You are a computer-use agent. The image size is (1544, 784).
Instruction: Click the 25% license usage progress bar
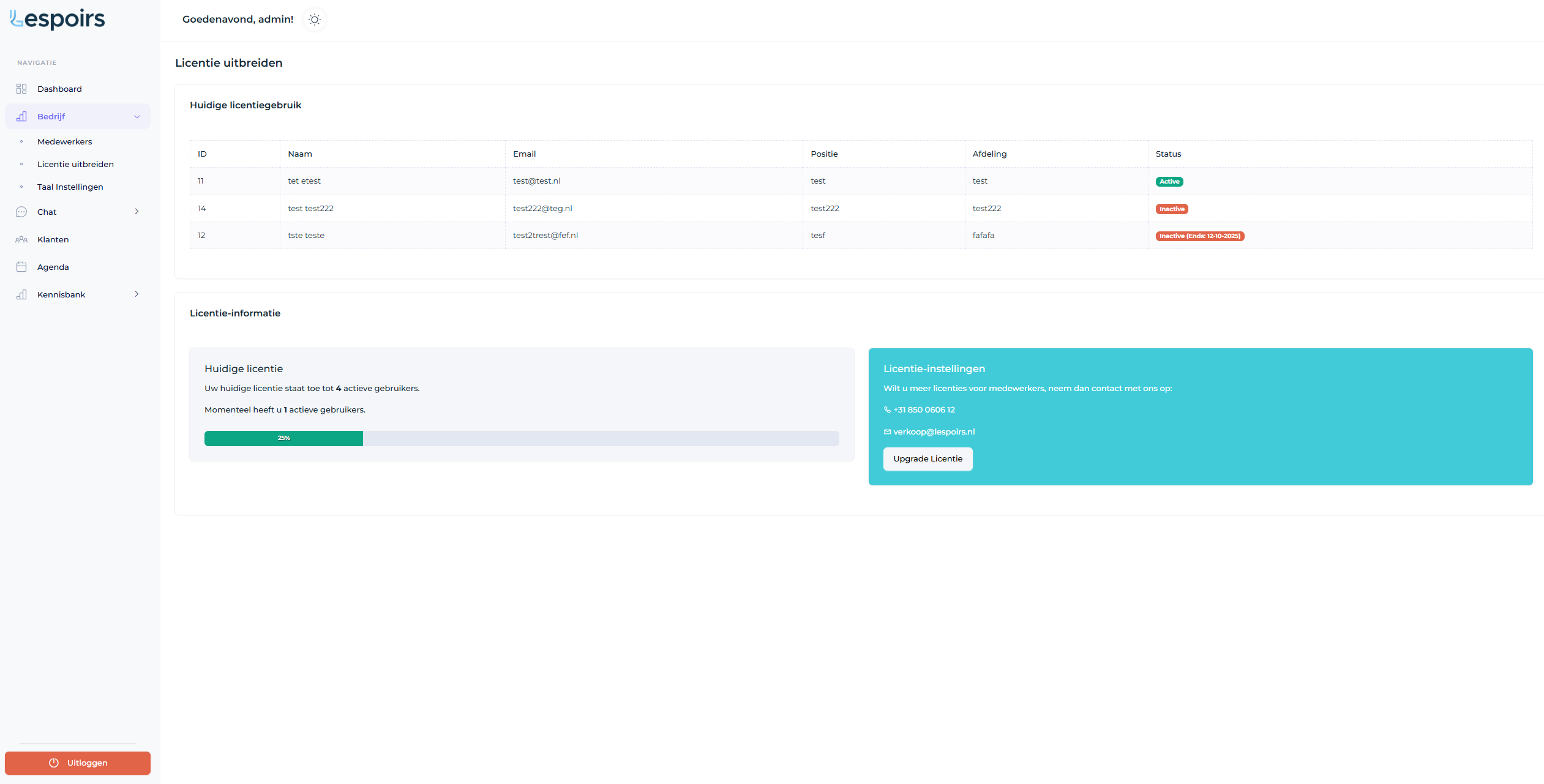[x=283, y=438]
